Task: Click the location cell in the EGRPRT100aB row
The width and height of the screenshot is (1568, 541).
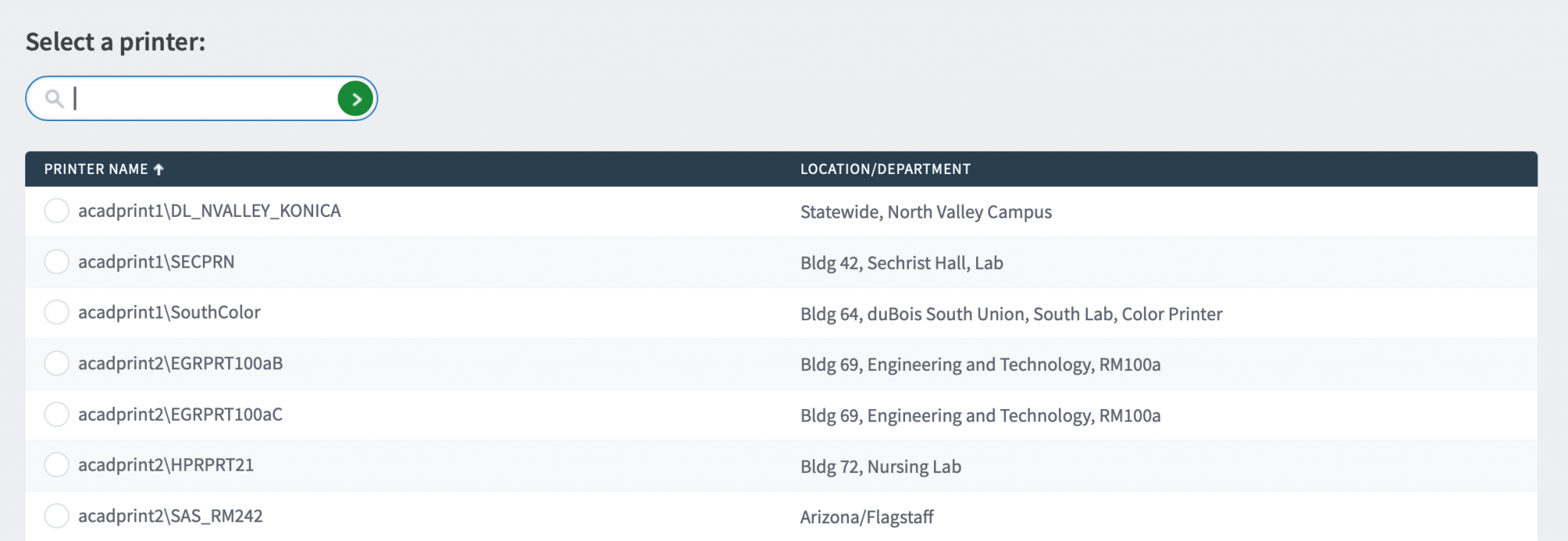Action: coord(980,365)
